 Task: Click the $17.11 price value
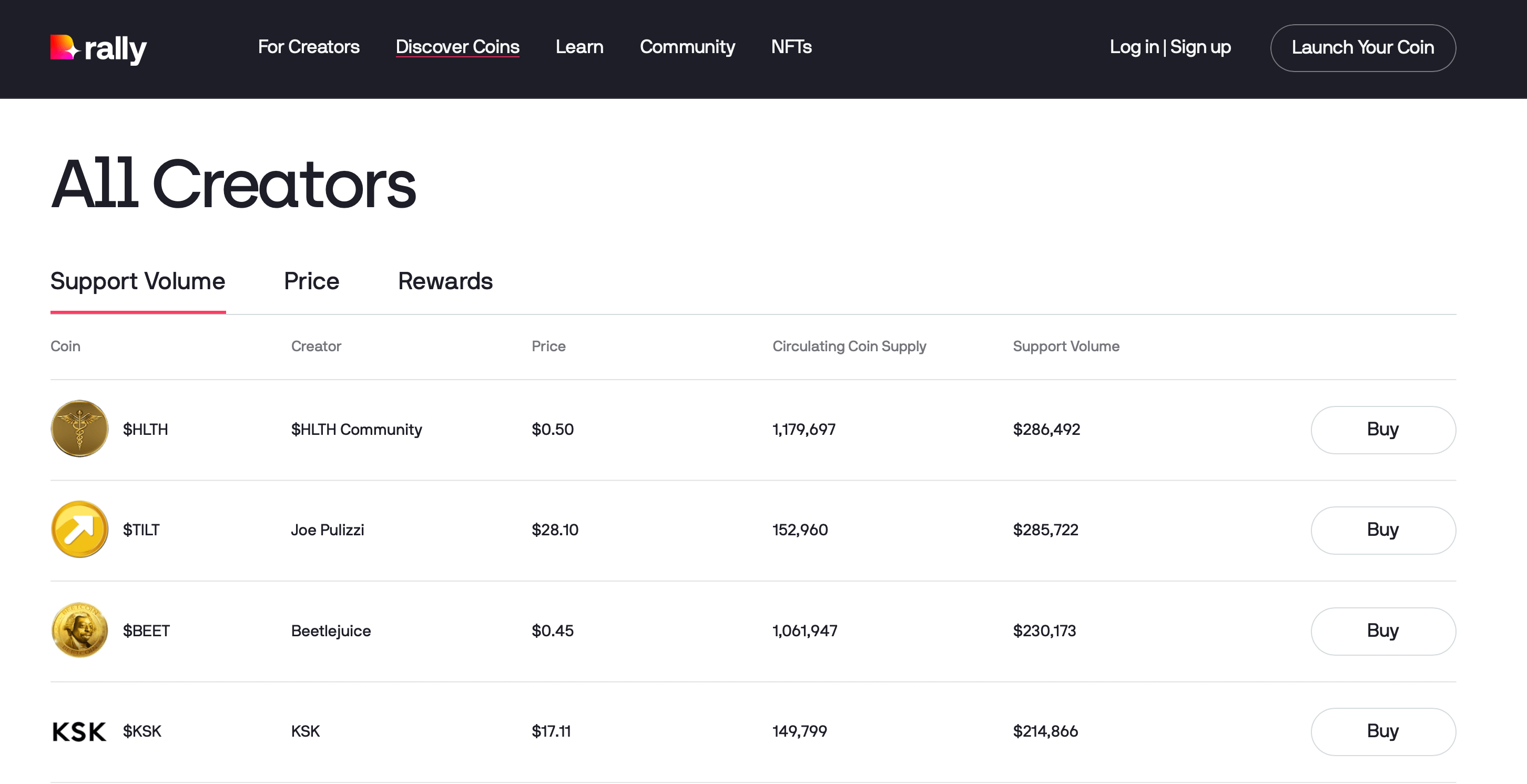click(x=551, y=731)
